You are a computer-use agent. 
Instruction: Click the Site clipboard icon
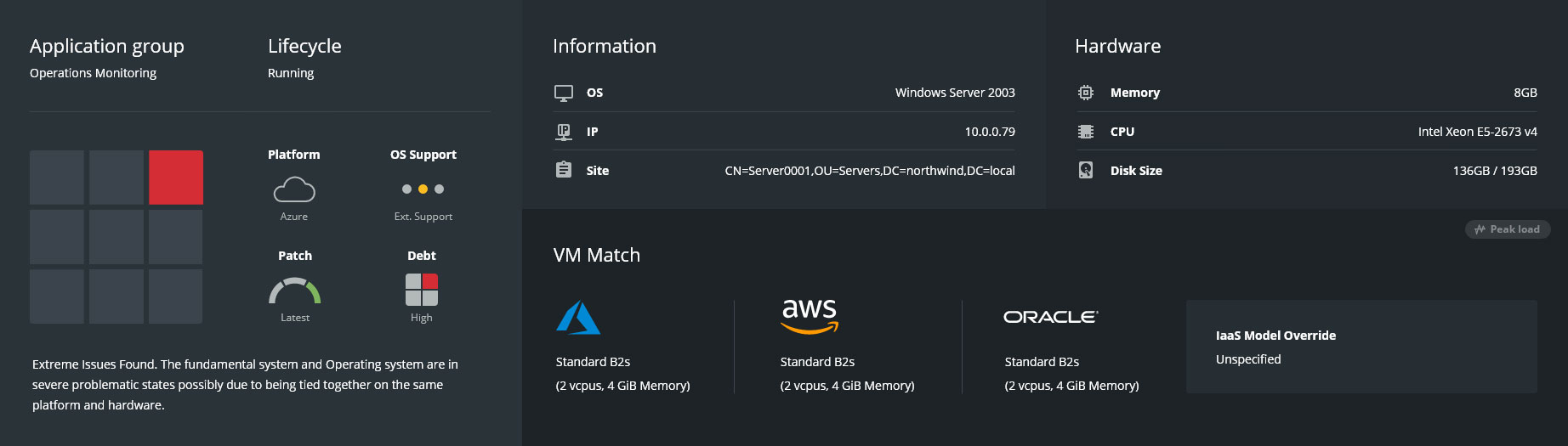(564, 170)
